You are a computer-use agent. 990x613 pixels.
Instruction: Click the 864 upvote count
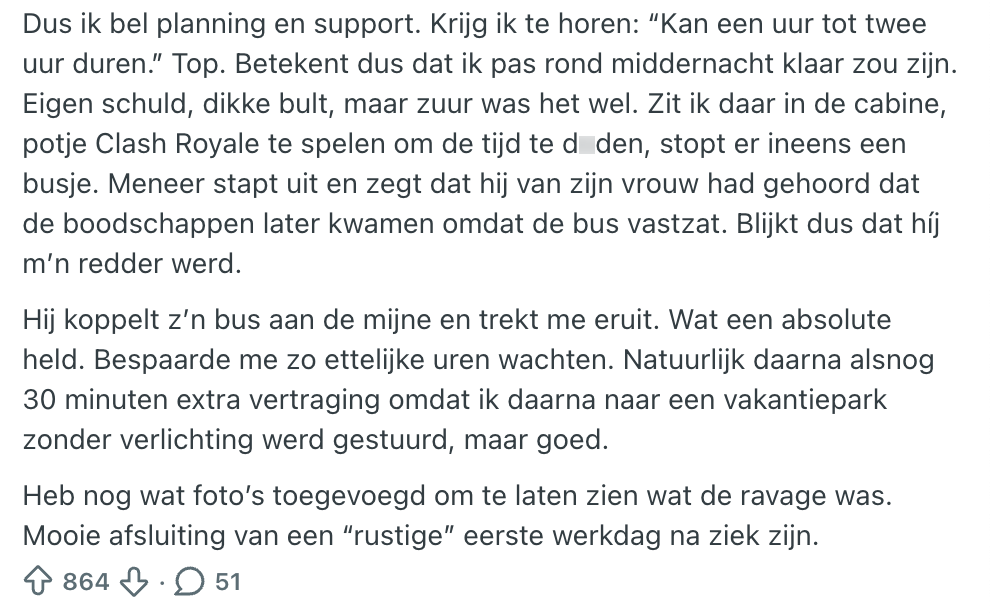84,581
